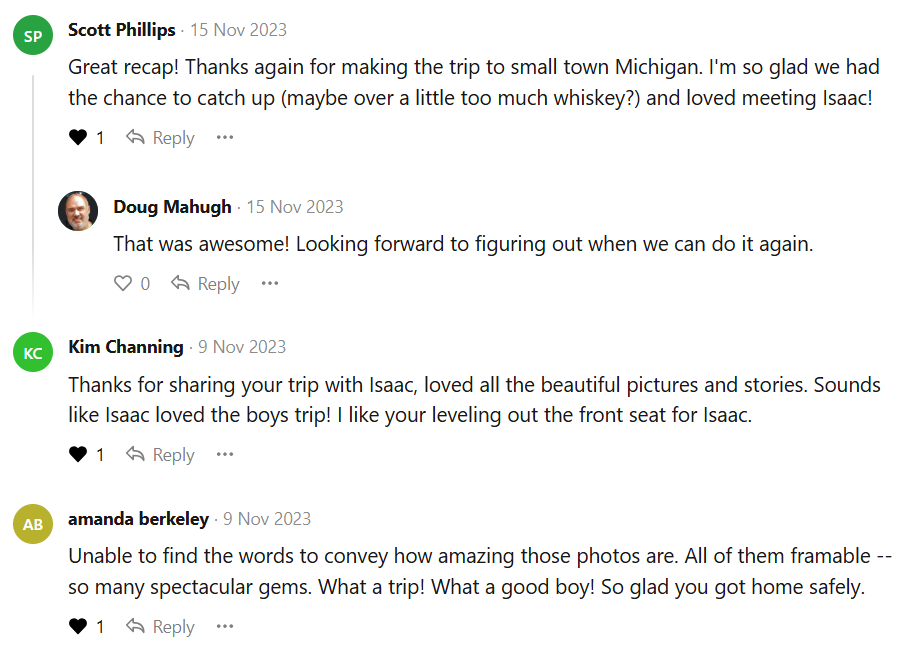Visit Doug Mahugh's profile via his name
Image resolution: width=921 pixels, height=657 pixels.
coord(172,207)
